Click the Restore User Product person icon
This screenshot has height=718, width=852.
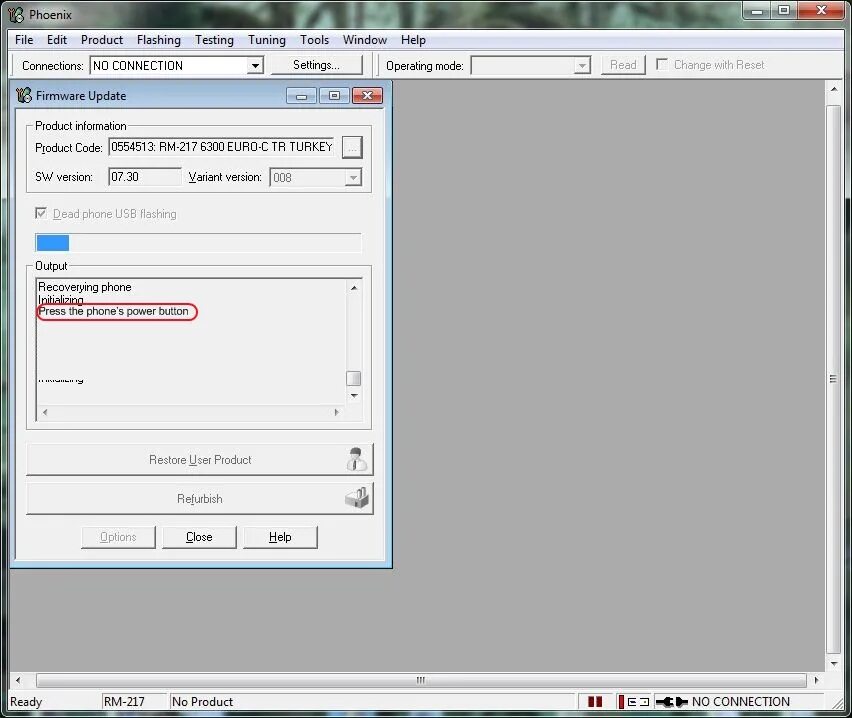coord(356,459)
